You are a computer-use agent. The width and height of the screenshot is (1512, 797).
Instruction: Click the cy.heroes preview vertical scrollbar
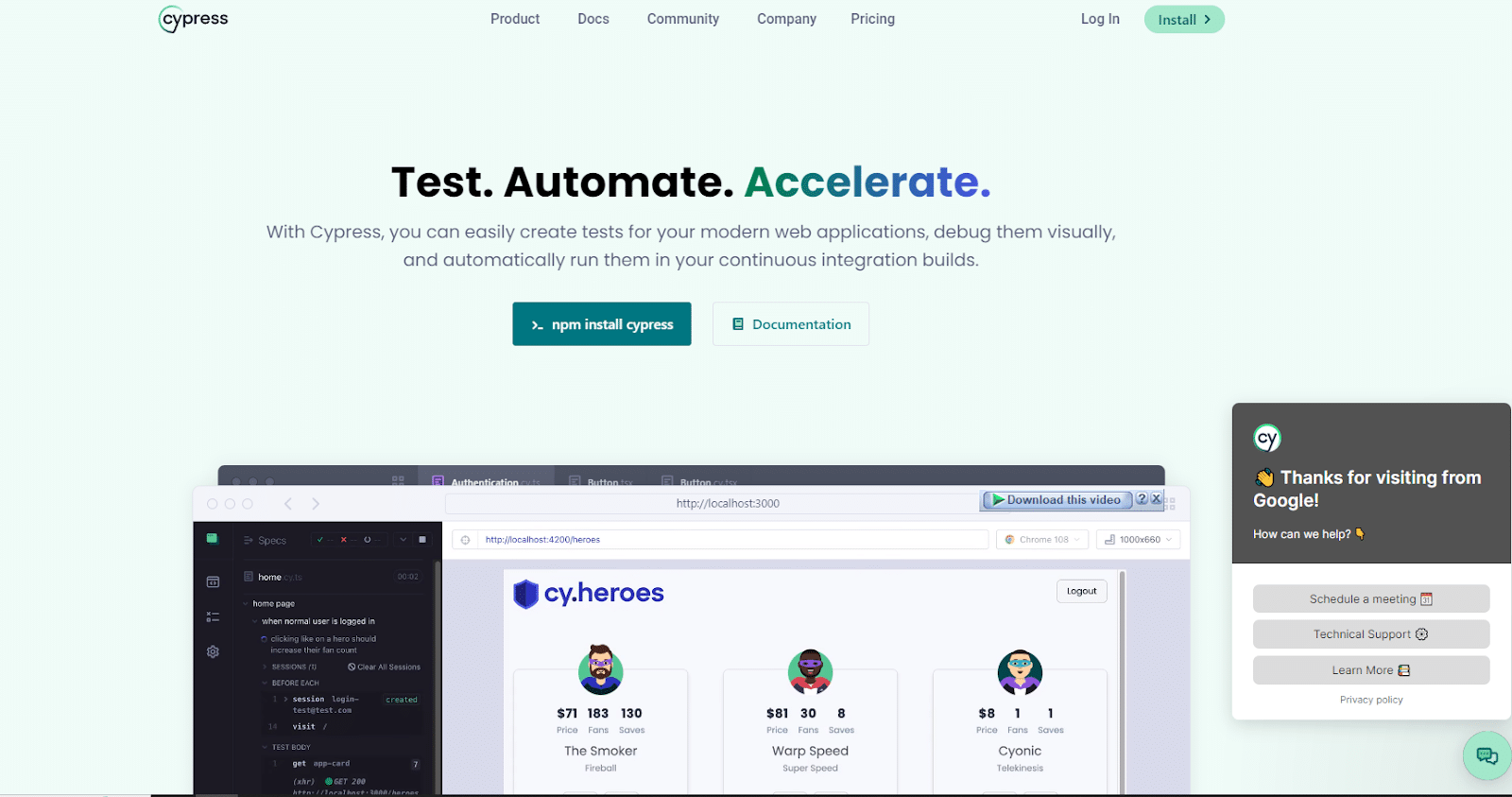pos(1122,681)
